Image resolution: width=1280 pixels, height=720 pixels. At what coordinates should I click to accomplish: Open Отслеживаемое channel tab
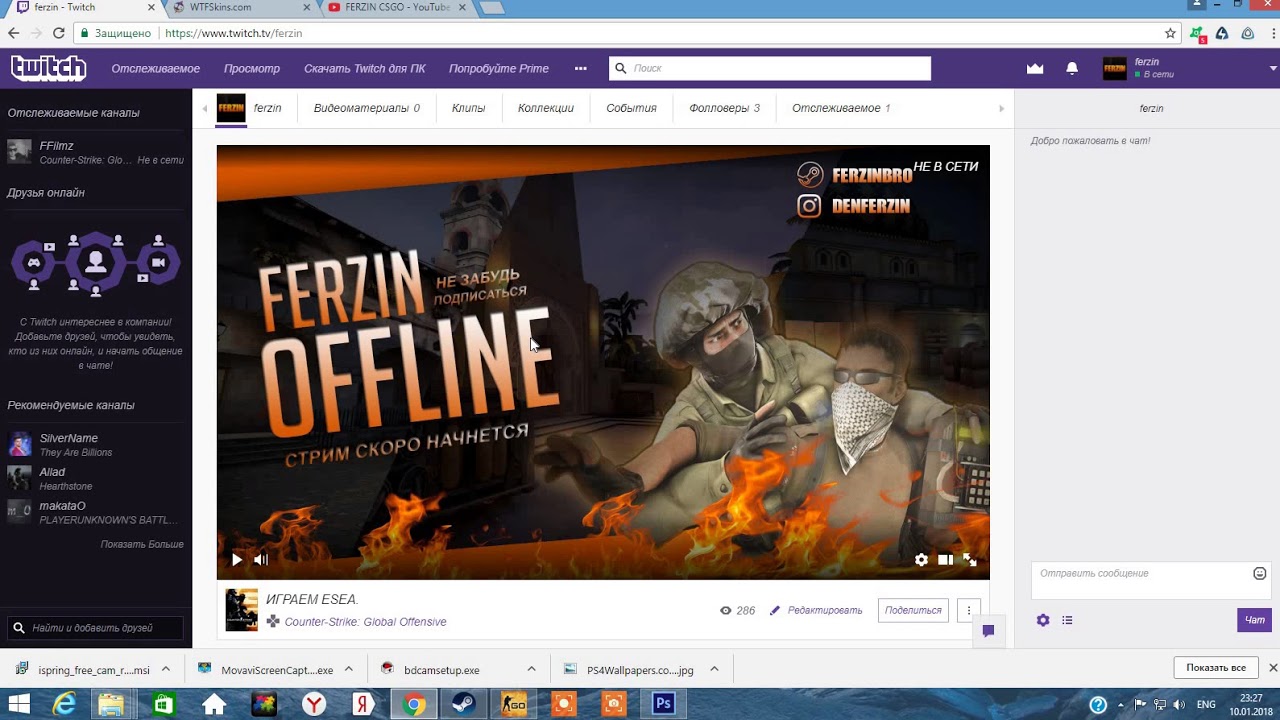(x=841, y=108)
